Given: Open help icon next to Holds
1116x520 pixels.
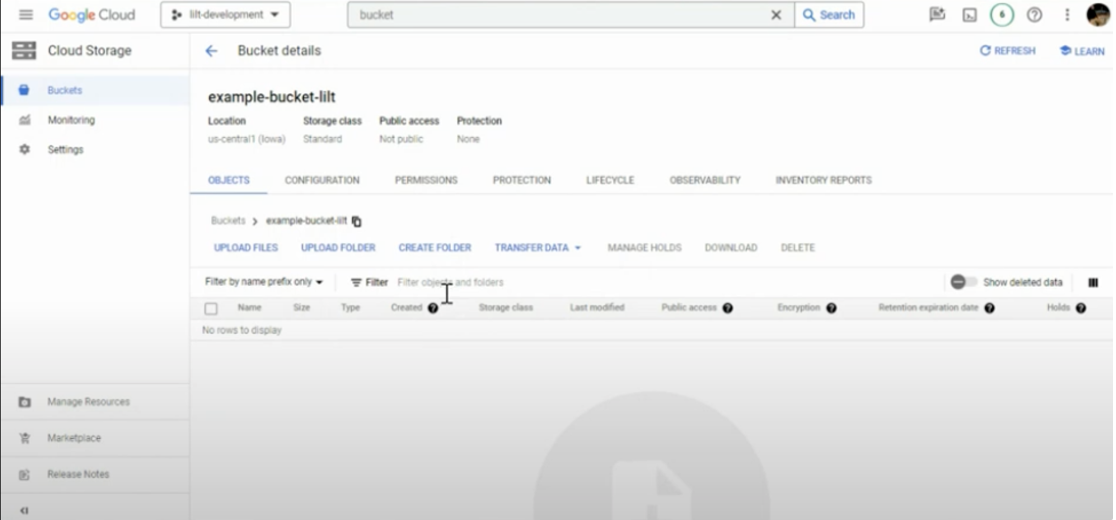Looking at the screenshot, I should pyautogui.click(x=1080, y=308).
